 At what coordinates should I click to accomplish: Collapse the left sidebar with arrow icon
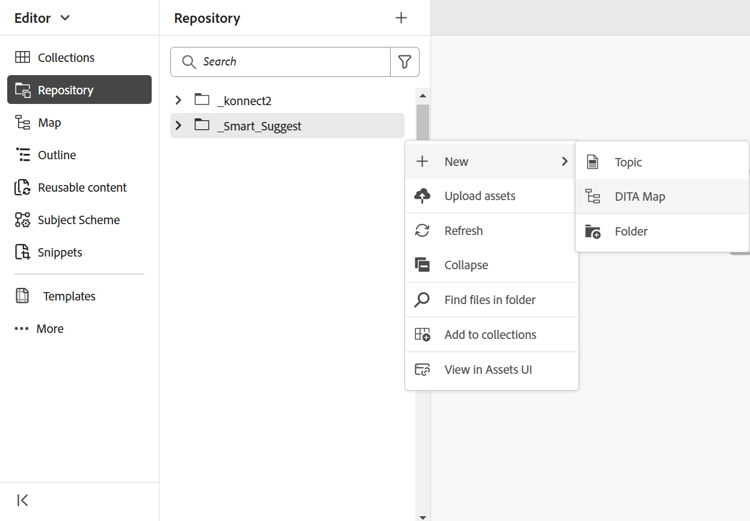pos(23,500)
